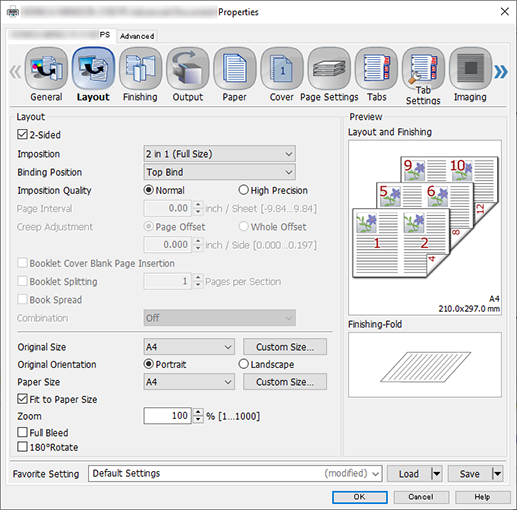Choose Landscape original orientation
Image resolution: width=517 pixels, height=510 pixels.
243,364
